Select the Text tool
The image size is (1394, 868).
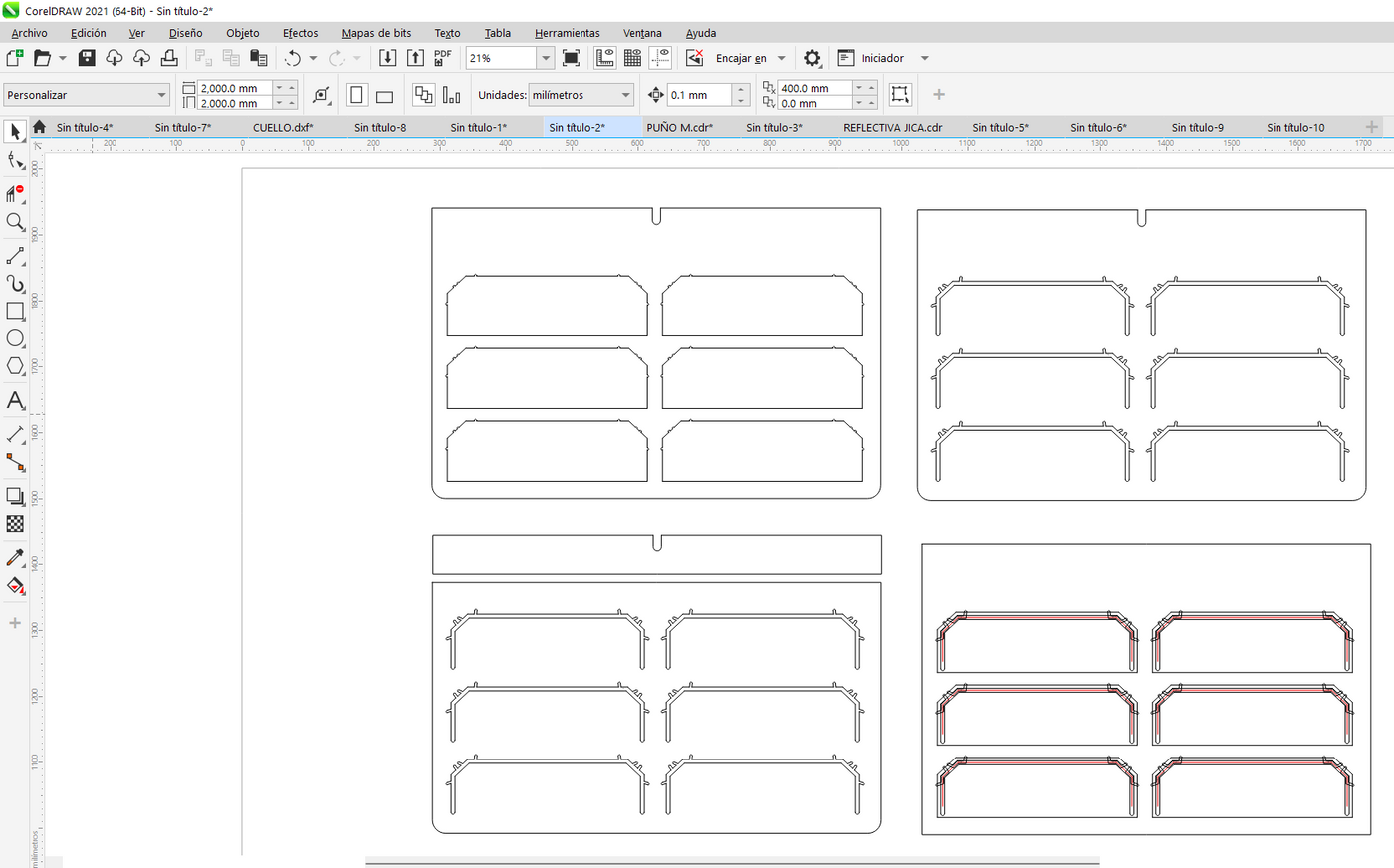(x=15, y=400)
